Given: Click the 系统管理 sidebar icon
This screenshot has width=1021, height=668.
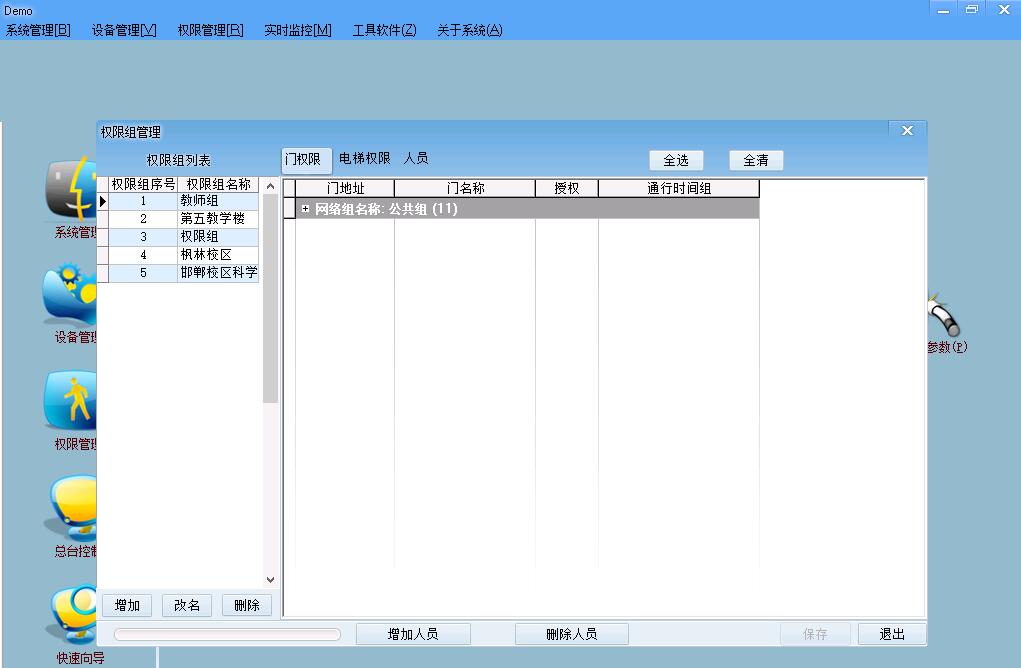Looking at the screenshot, I should click(70, 190).
